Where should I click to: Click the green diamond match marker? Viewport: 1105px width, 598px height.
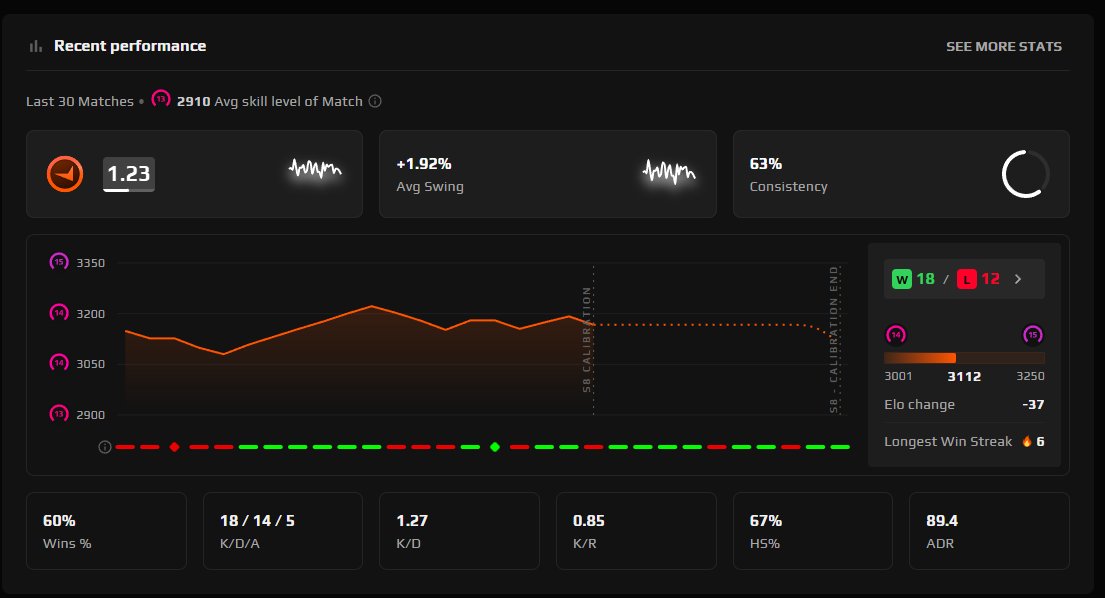(495, 447)
